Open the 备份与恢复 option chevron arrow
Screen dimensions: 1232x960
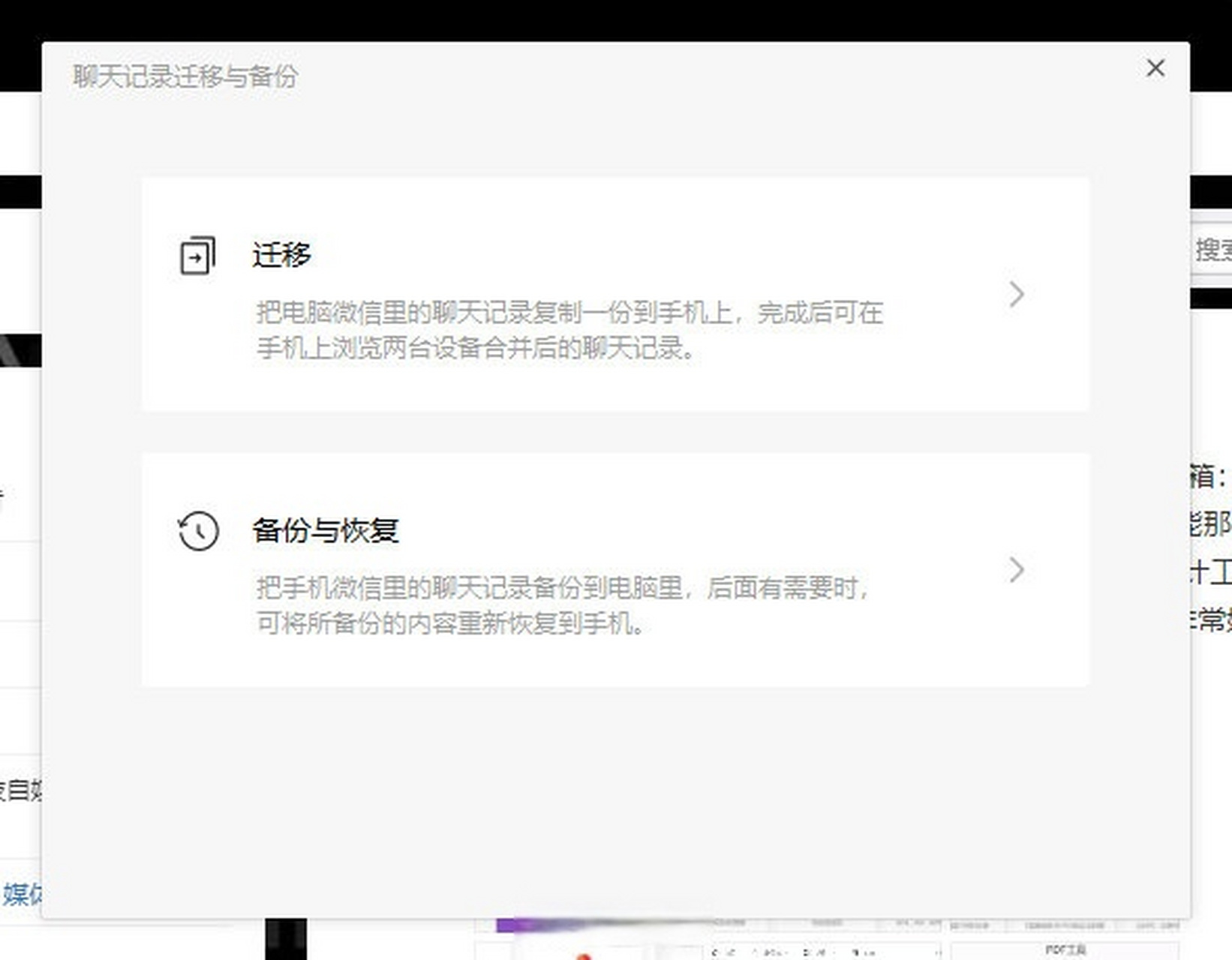[1017, 570]
